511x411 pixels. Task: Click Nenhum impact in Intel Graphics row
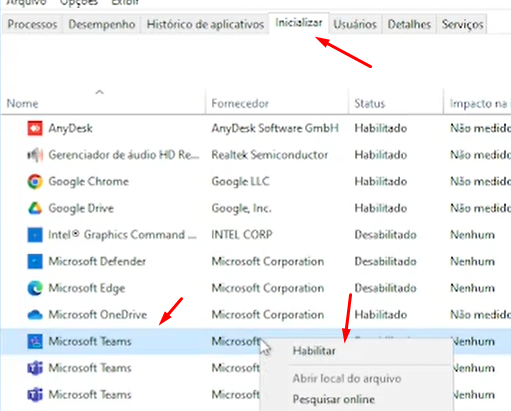472,235
